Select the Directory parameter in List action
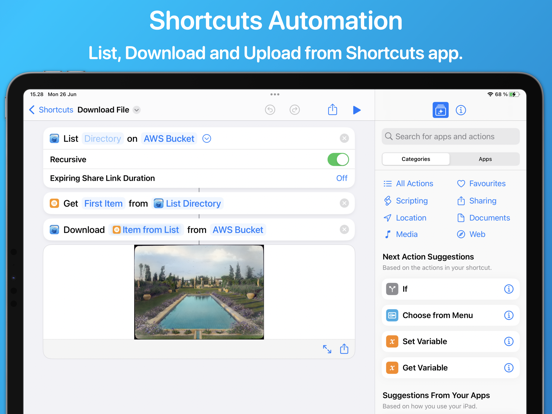 [x=102, y=139]
